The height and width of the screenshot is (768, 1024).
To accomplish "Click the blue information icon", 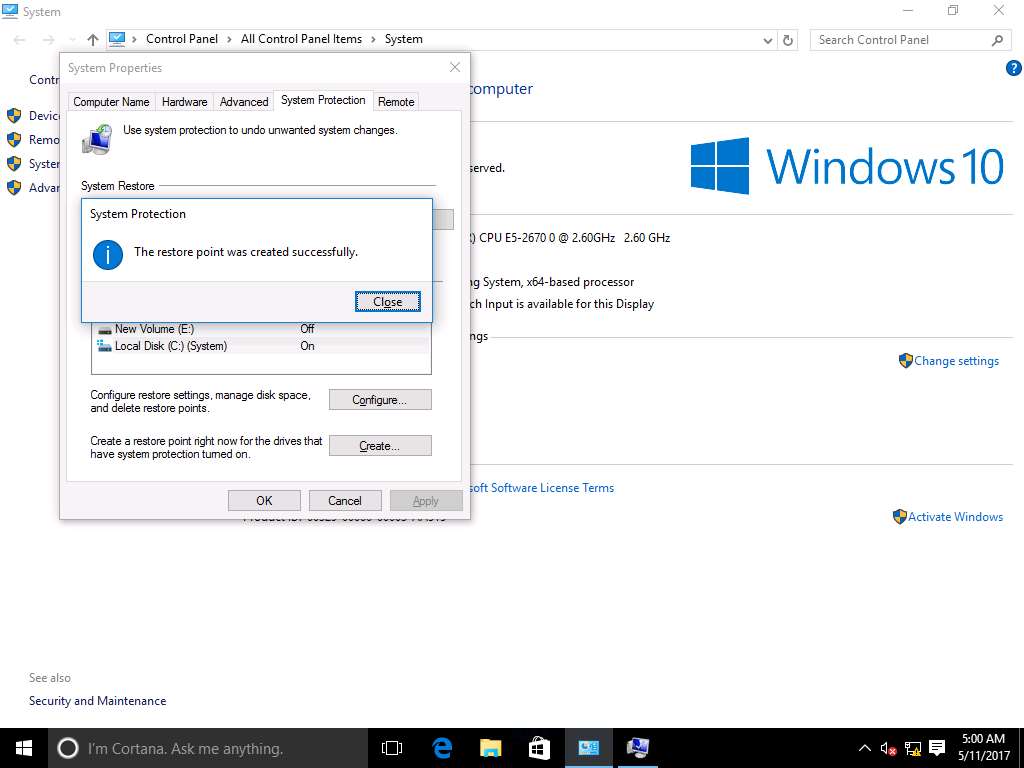I will [108, 255].
